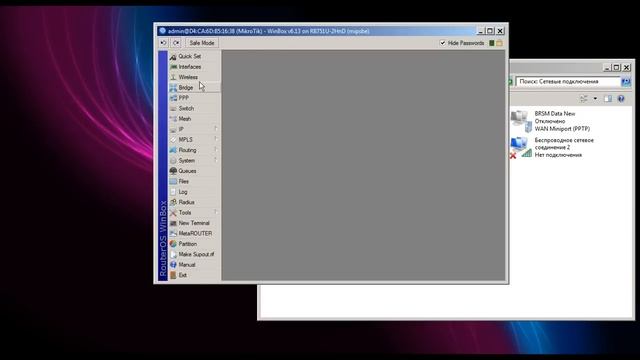Select the BRSM Data New connection

tap(551, 121)
